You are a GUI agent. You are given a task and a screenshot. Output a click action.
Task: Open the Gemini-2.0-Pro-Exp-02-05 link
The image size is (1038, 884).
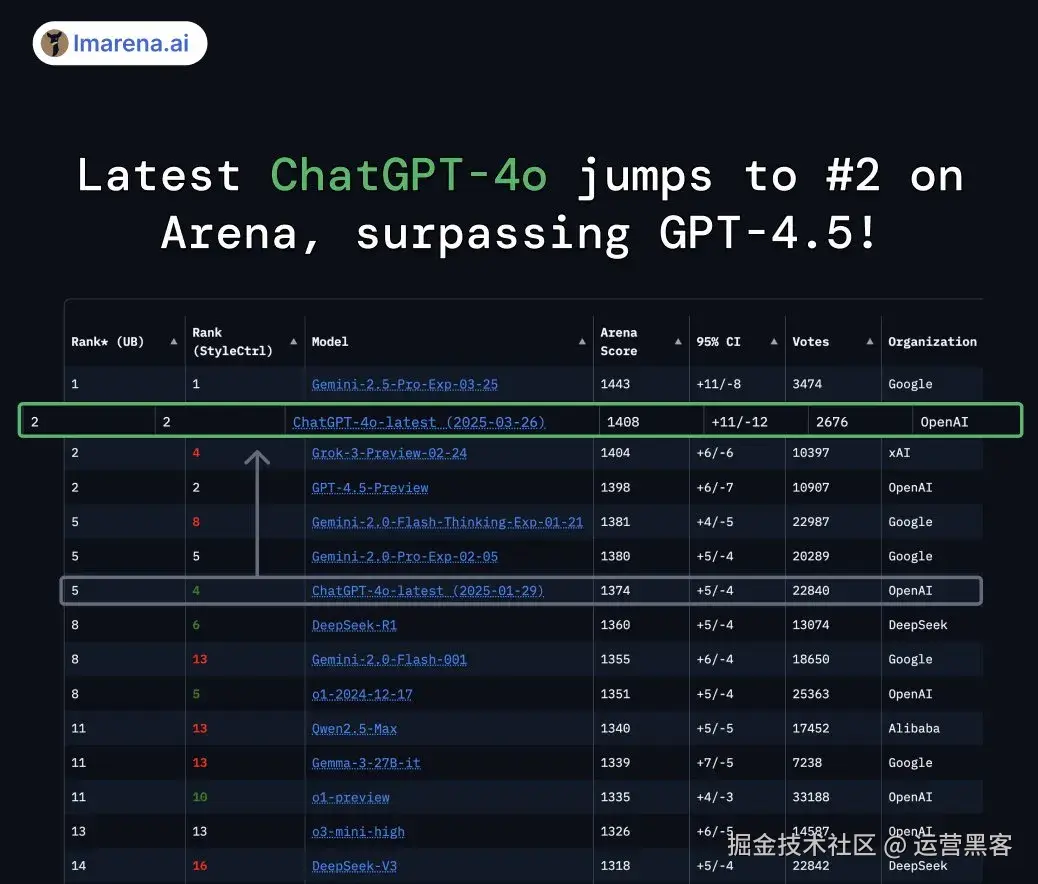[404, 556]
